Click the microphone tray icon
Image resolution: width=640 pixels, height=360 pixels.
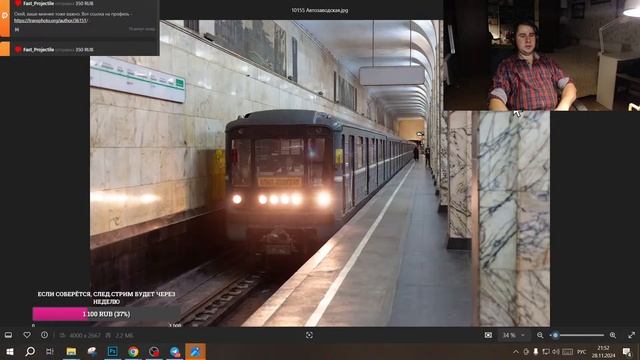tap(536, 351)
